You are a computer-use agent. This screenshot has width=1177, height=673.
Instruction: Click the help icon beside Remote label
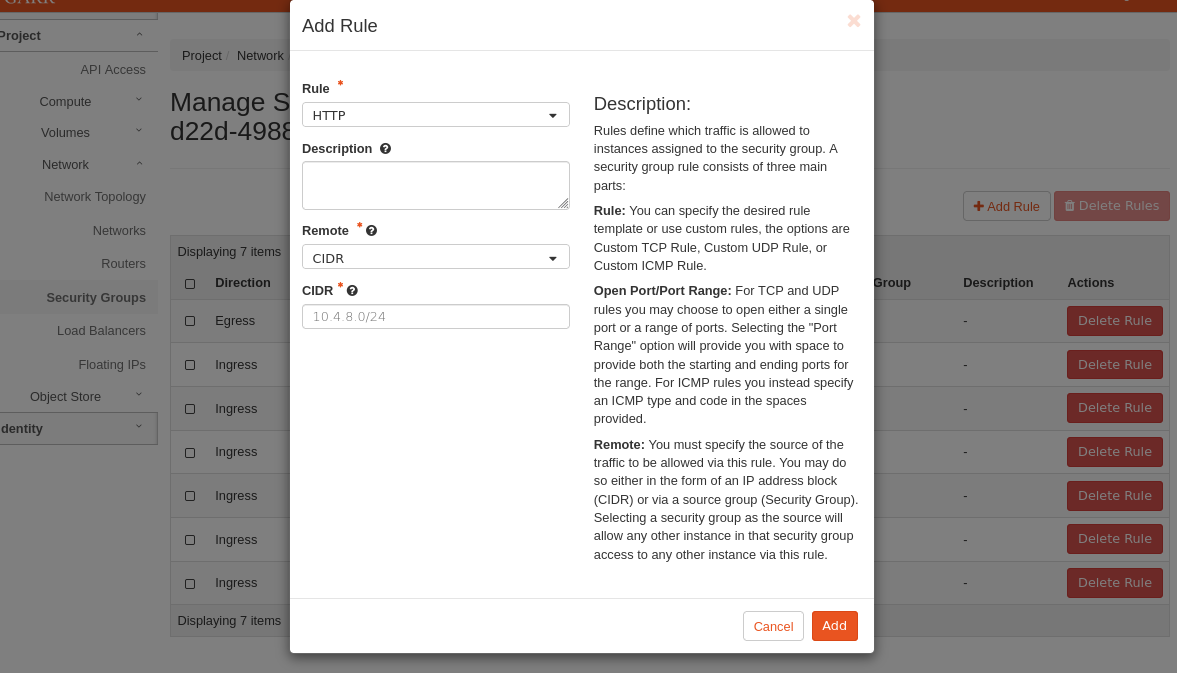tap(371, 231)
